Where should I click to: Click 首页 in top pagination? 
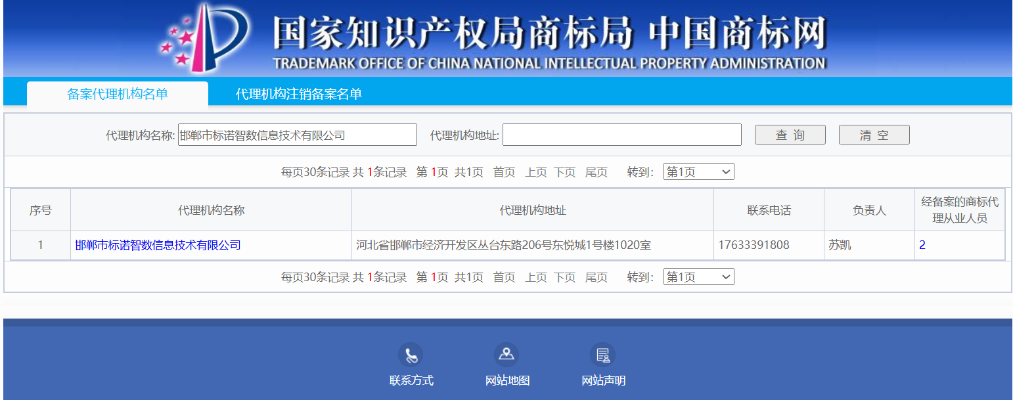[504, 172]
